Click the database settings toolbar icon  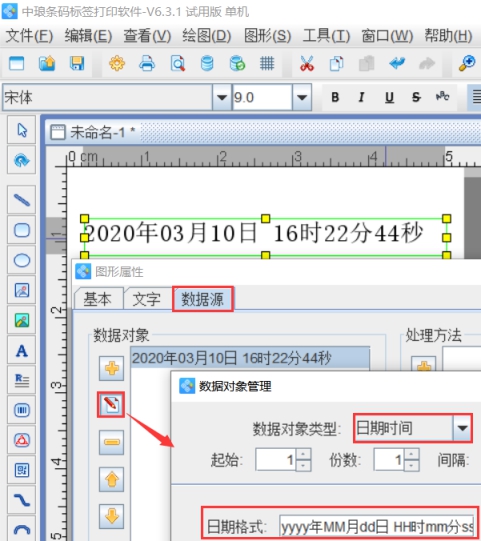coord(207,63)
